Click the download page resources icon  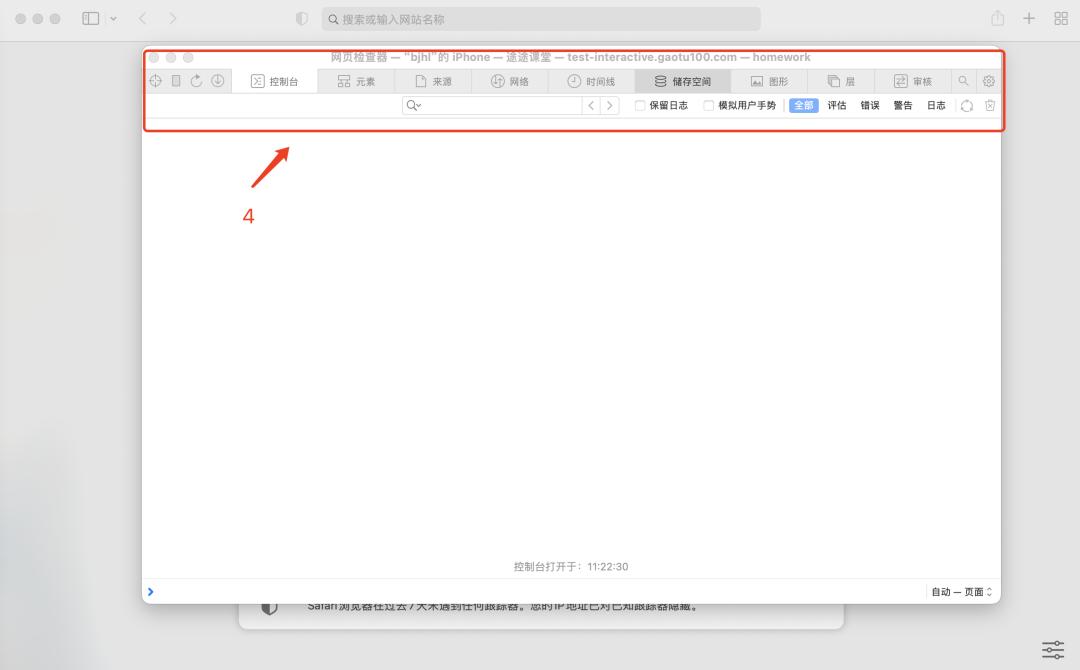(x=217, y=81)
